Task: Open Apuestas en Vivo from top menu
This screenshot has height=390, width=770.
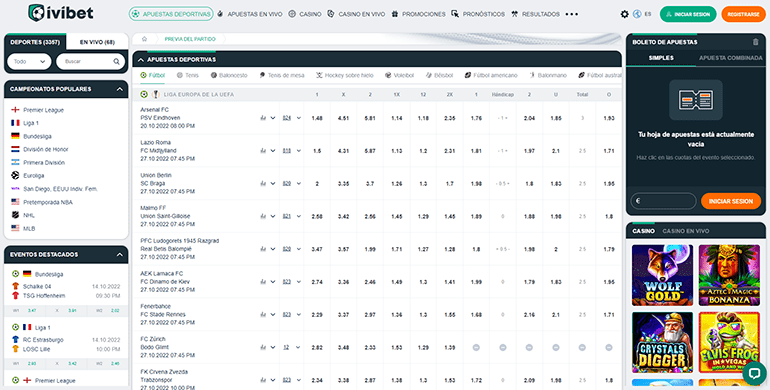Action: [x=250, y=14]
